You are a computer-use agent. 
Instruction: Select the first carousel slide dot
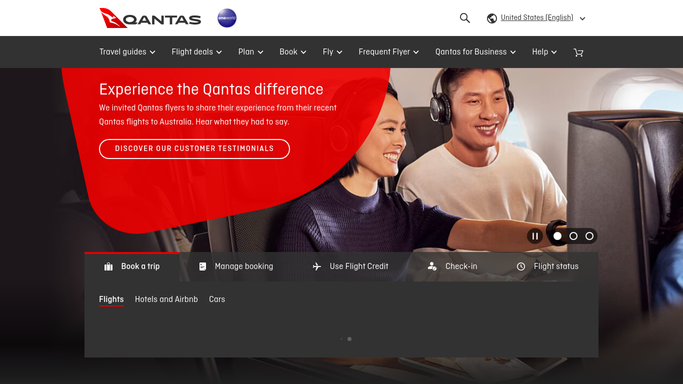click(x=558, y=236)
